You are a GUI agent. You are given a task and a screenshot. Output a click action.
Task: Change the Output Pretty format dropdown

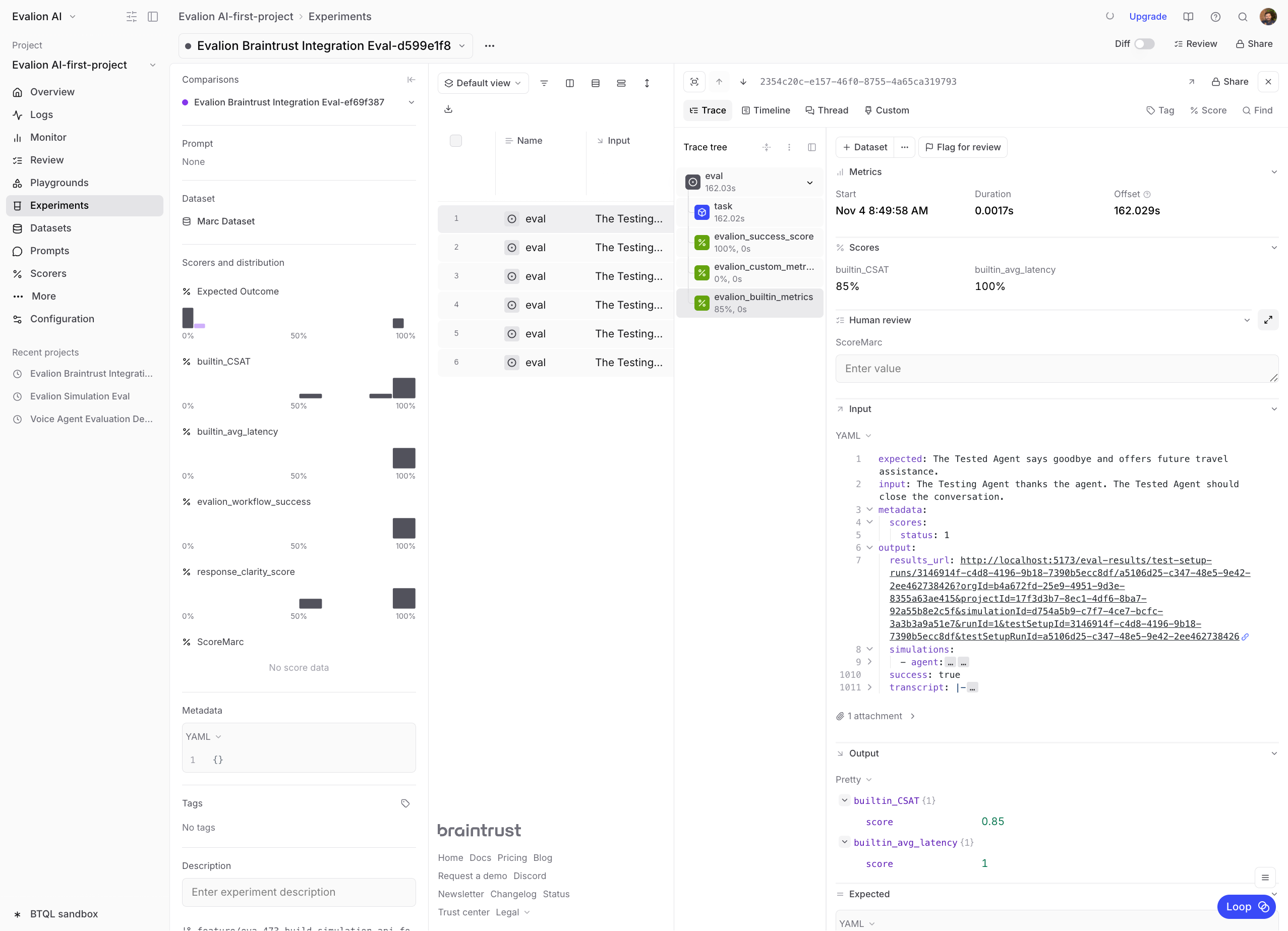pos(854,780)
